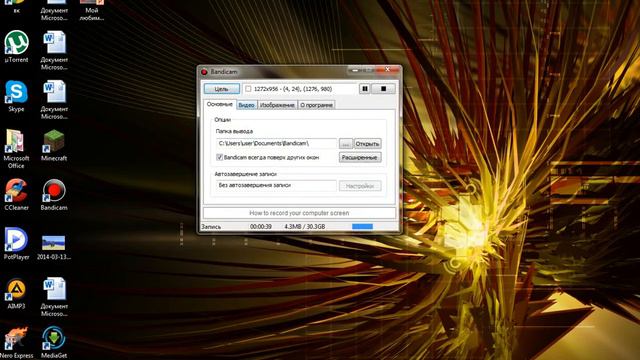Click the auto-complete recording field
Screen dimensions: 640x360
276,185
